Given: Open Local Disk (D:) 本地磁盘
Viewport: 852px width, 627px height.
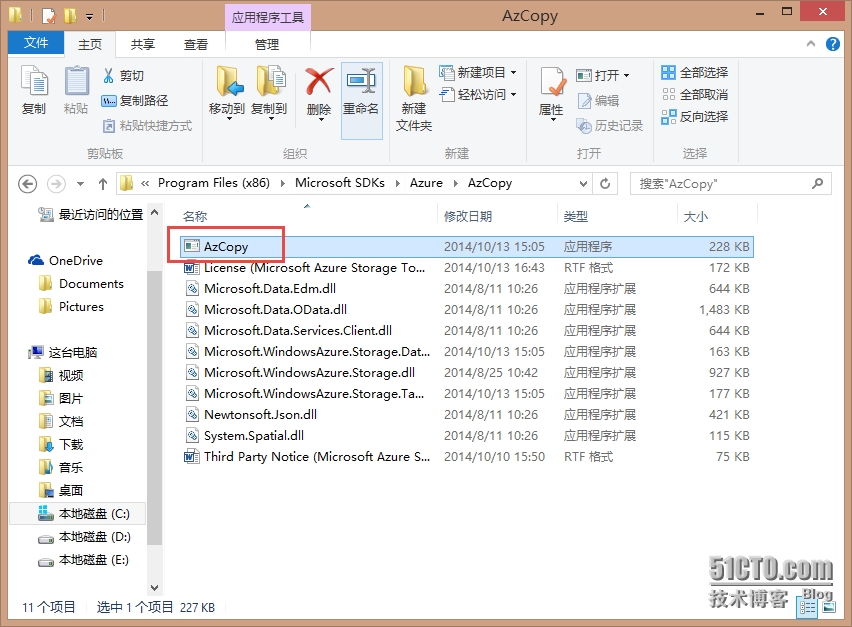Looking at the screenshot, I should (x=84, y=537).
